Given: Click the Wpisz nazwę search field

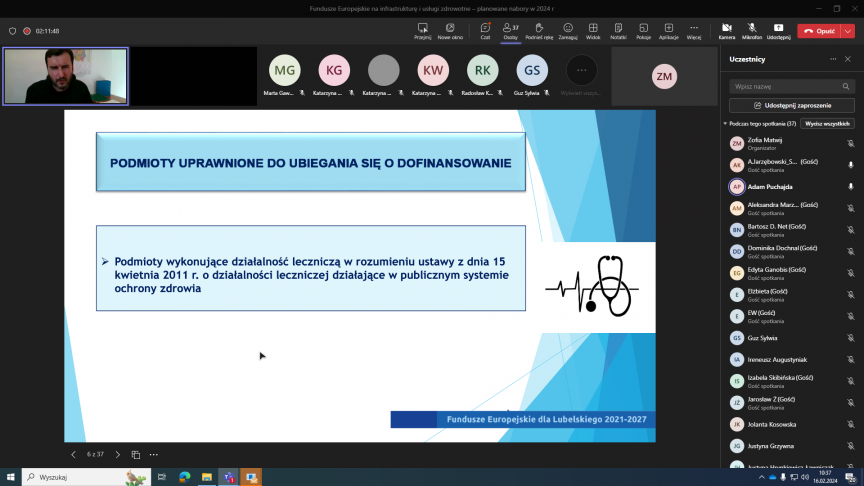Looking at the screenshot, I should pos(792,87).
